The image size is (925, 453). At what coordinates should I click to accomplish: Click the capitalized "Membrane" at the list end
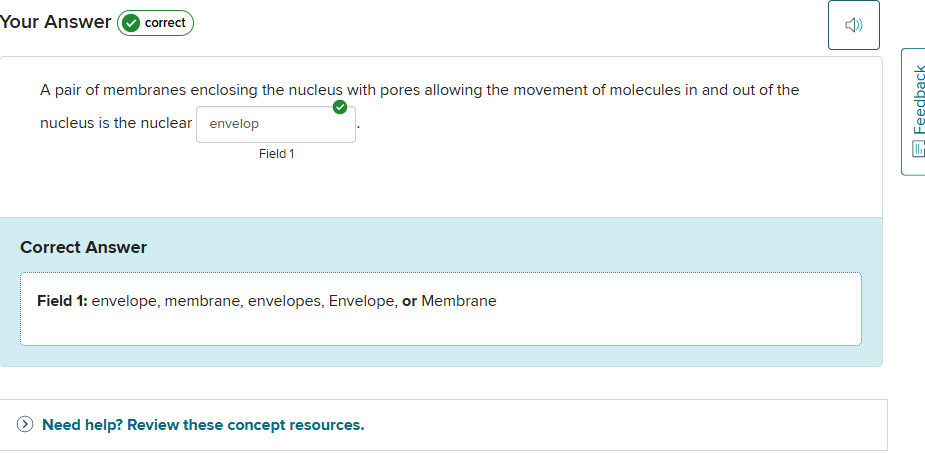point(459,301)
